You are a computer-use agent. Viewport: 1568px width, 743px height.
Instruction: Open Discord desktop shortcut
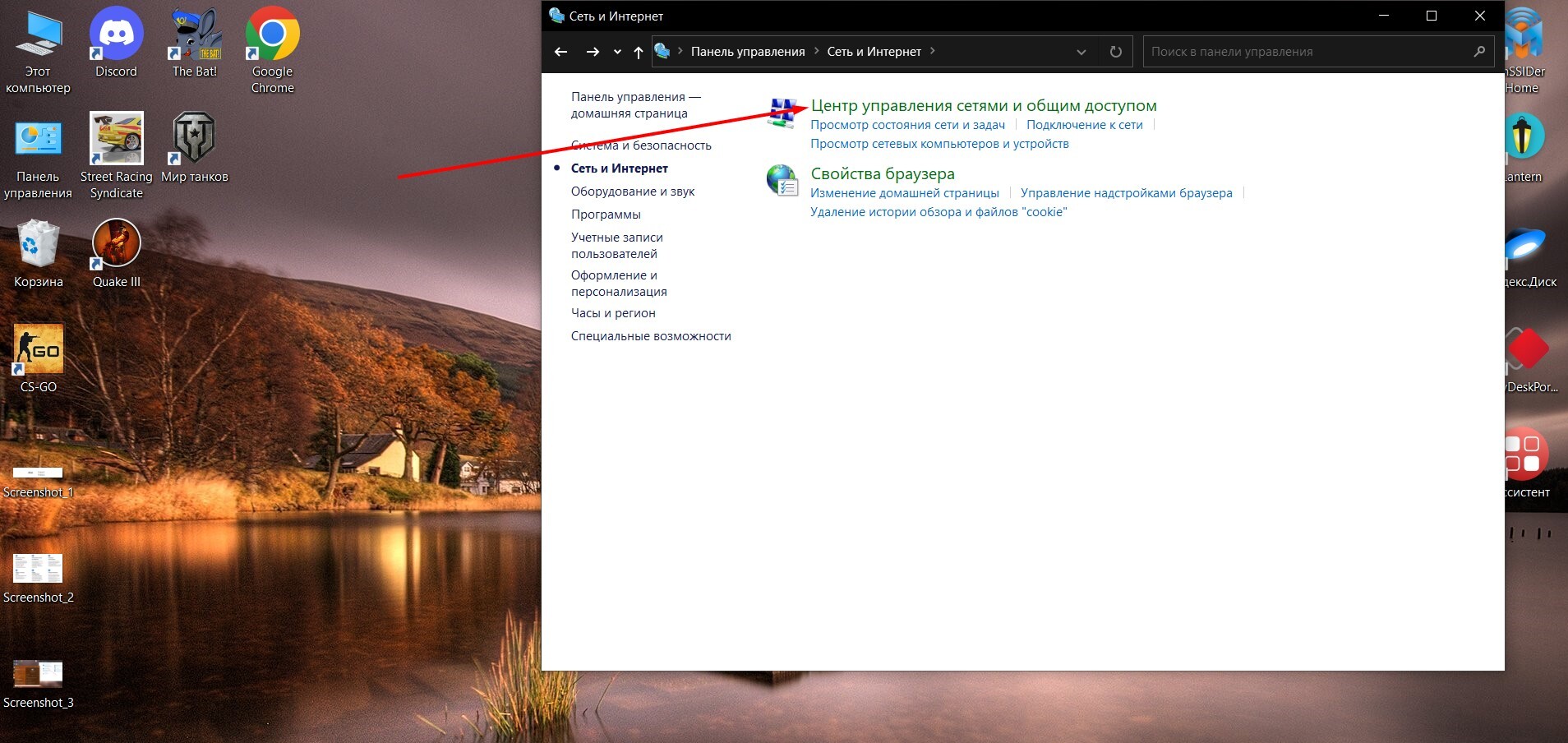click(116, 35)
